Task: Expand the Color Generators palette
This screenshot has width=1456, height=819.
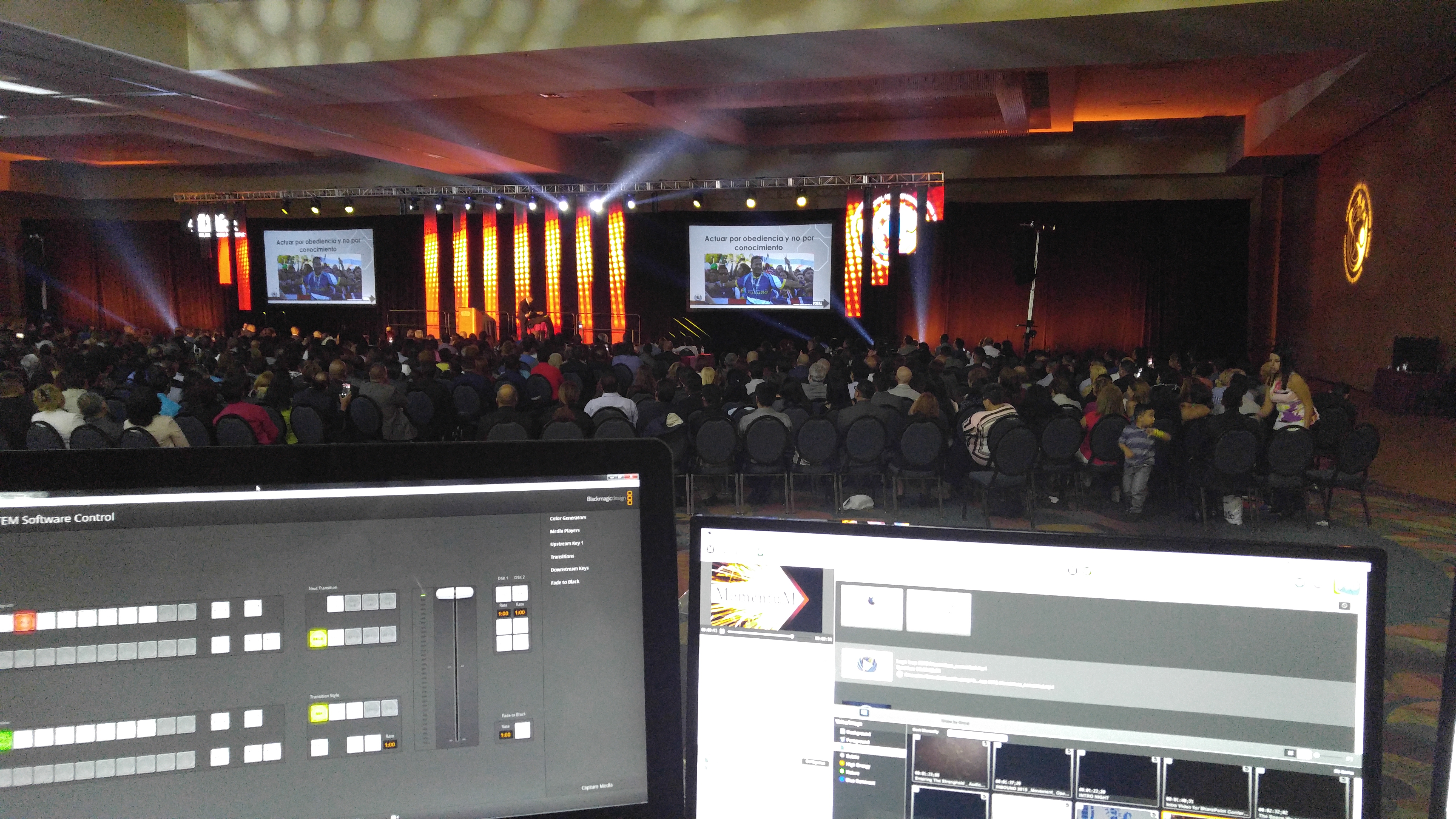Action: (567, 518)
